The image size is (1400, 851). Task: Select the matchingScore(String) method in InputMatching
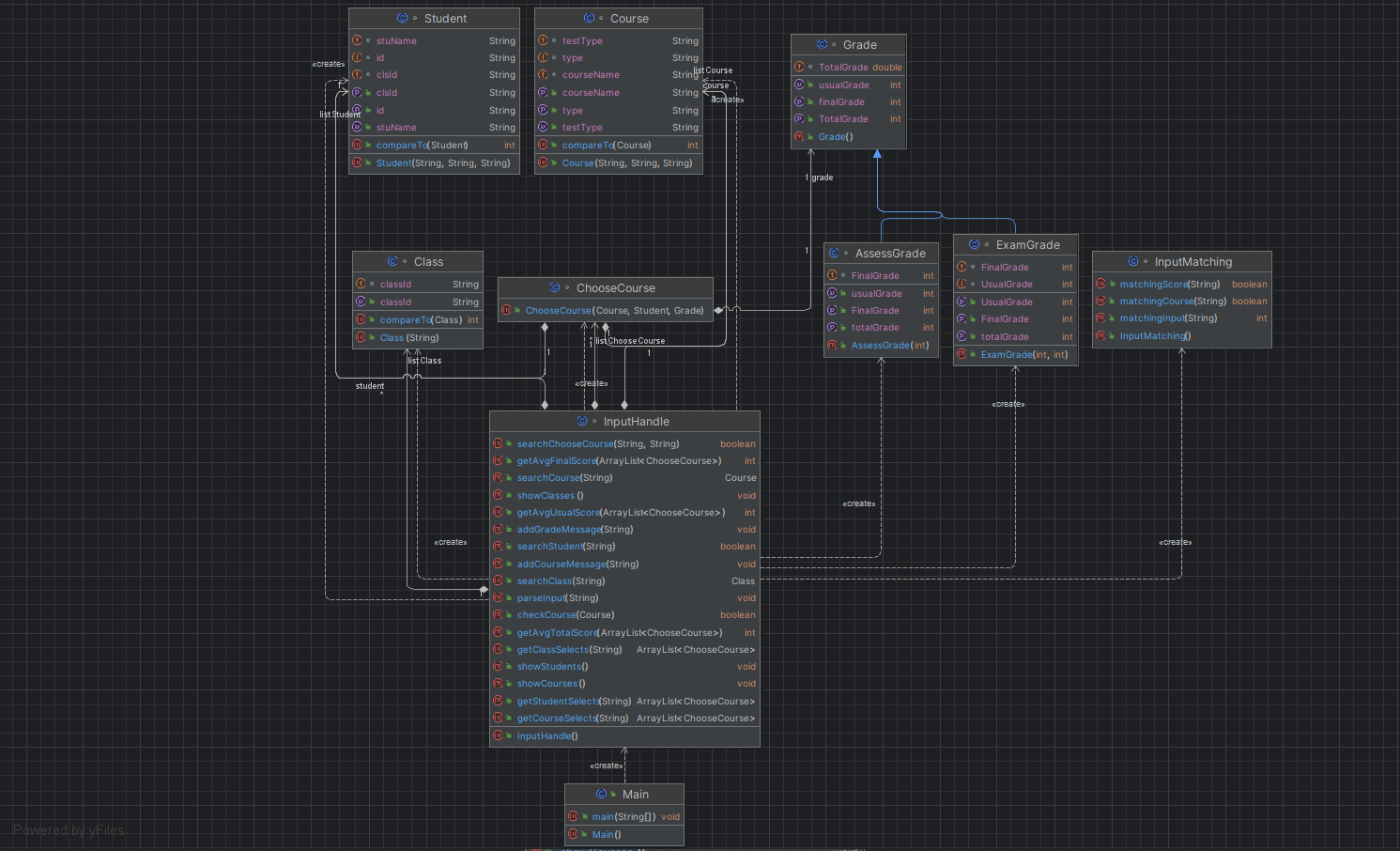(1169, 285)
